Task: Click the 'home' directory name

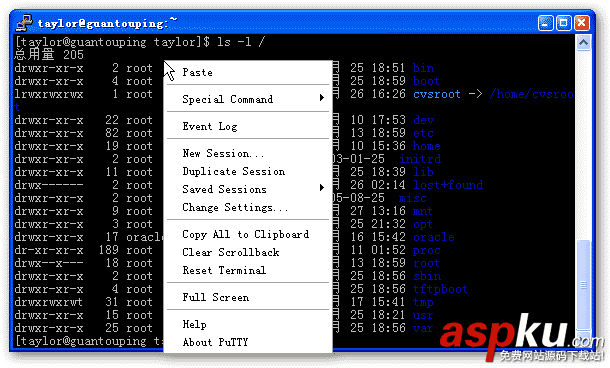Action: [426, 146]
